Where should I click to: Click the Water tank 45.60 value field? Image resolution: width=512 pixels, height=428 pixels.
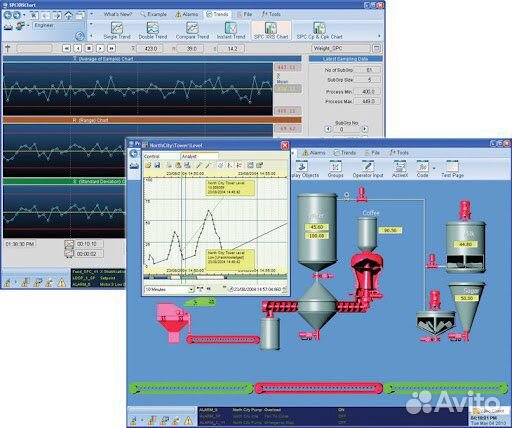[x=317, y=227]
